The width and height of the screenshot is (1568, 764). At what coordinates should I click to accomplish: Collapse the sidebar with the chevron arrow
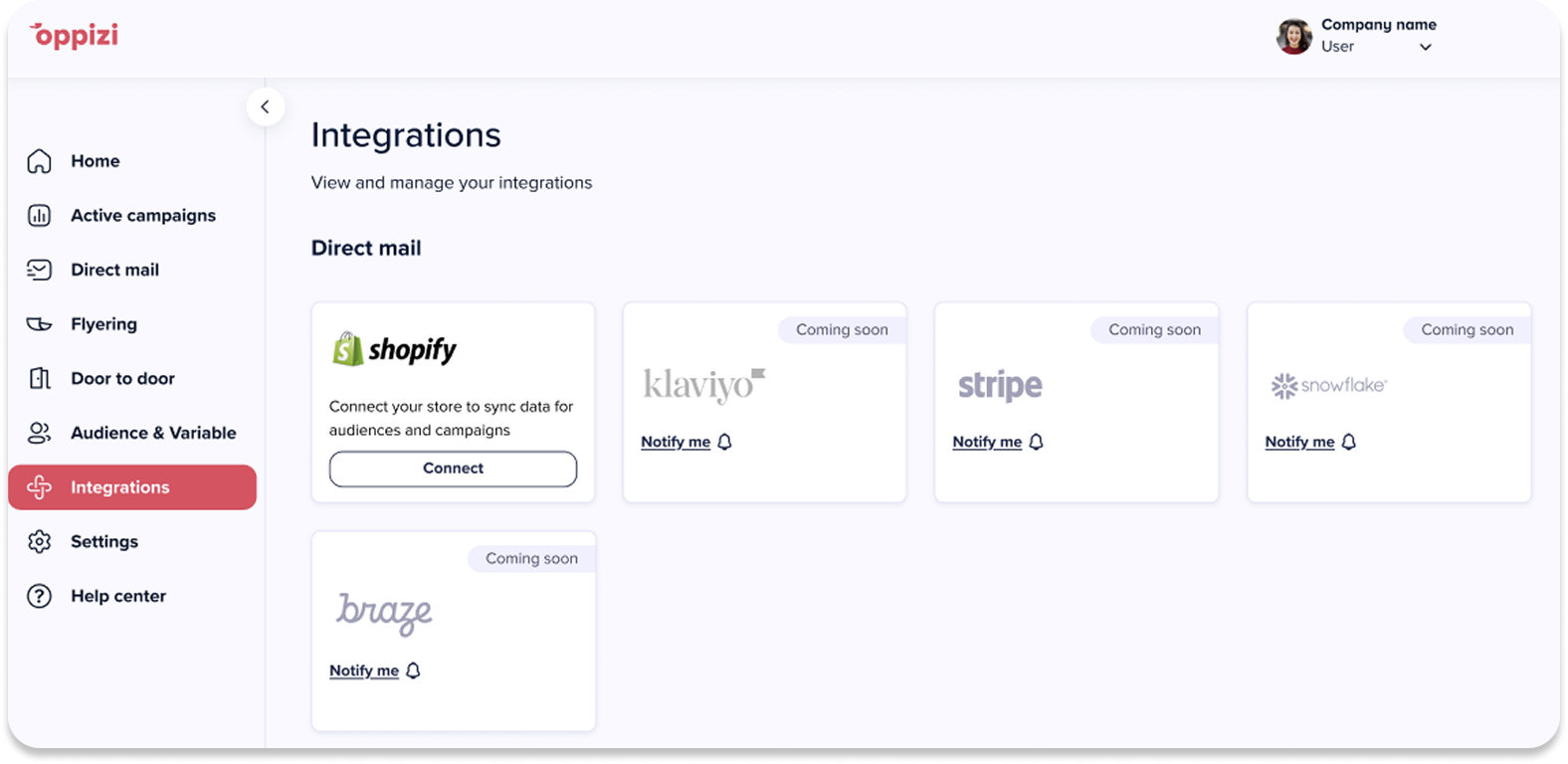tap(265, 106)
